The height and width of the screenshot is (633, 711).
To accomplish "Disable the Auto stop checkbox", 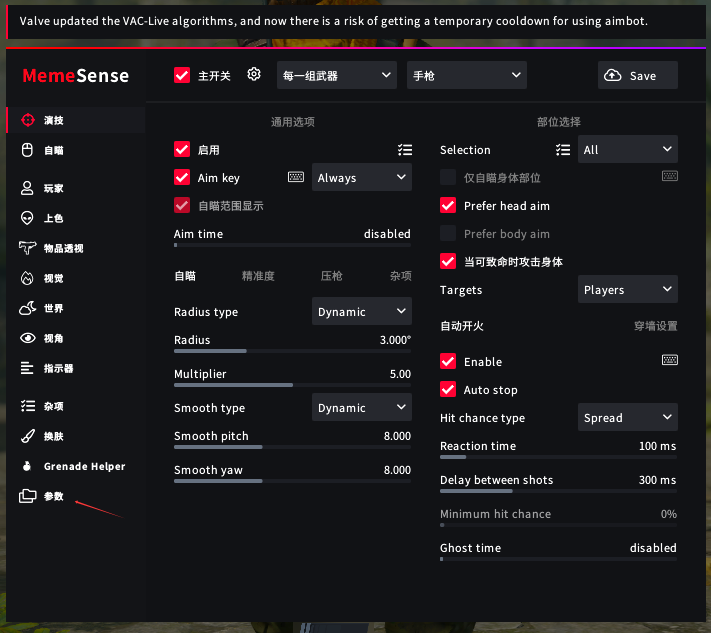I will tap(448, 390).
